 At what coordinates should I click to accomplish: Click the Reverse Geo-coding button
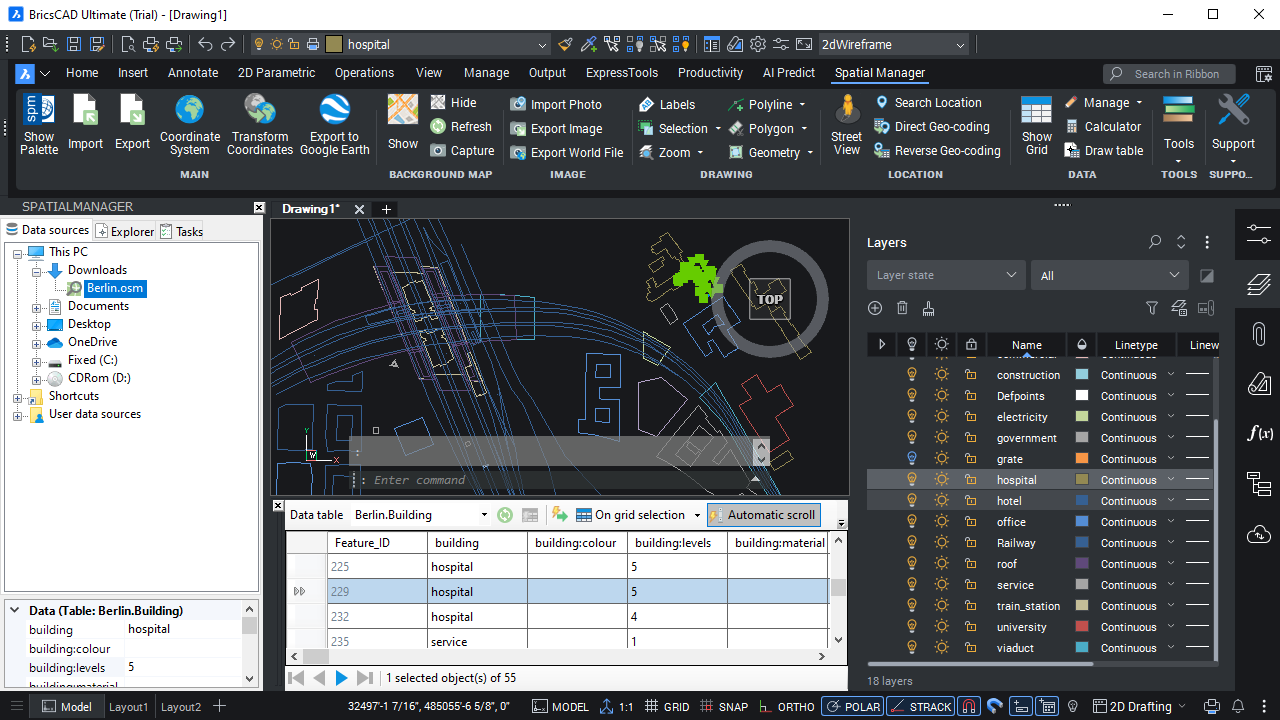click(937, 151)
